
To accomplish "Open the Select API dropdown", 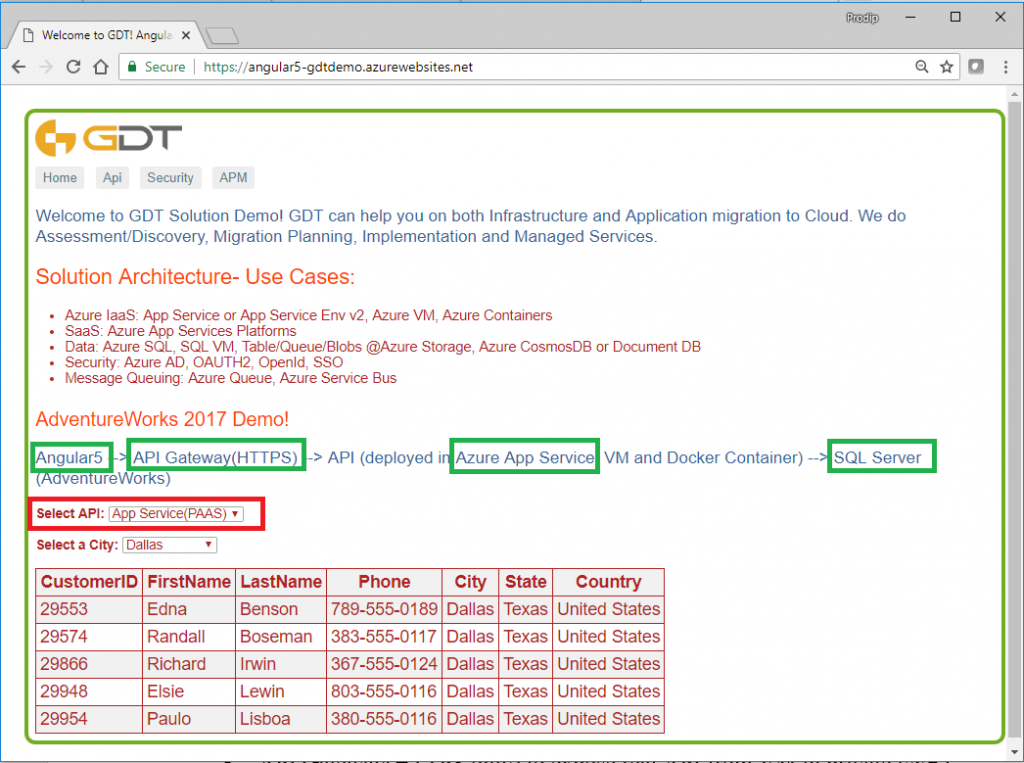I will [x=176, y=513].
